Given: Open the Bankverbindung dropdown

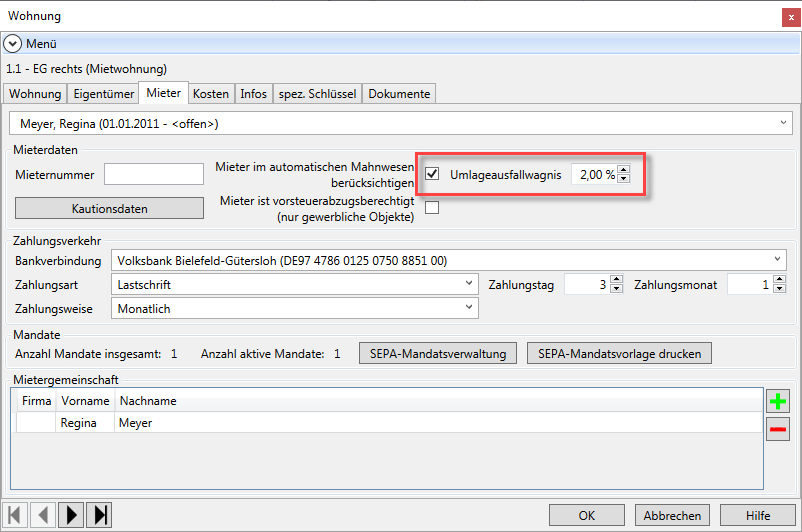Looking at the screenshot, I should (x=448, y=260).
